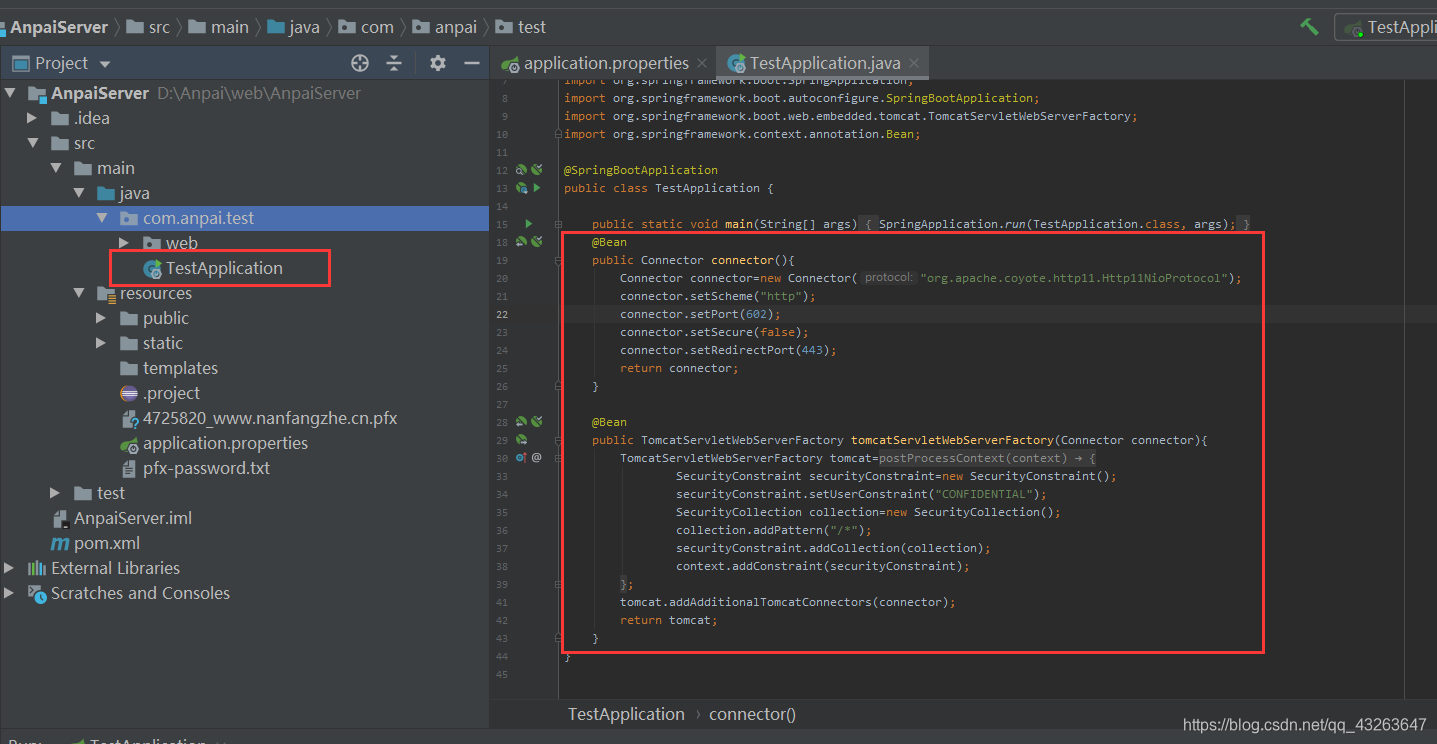The height and width of the screenshot is (744, 1437).
Task: Click the Spring leaf icon next to application.properties in tree
Action: (129, 444)
